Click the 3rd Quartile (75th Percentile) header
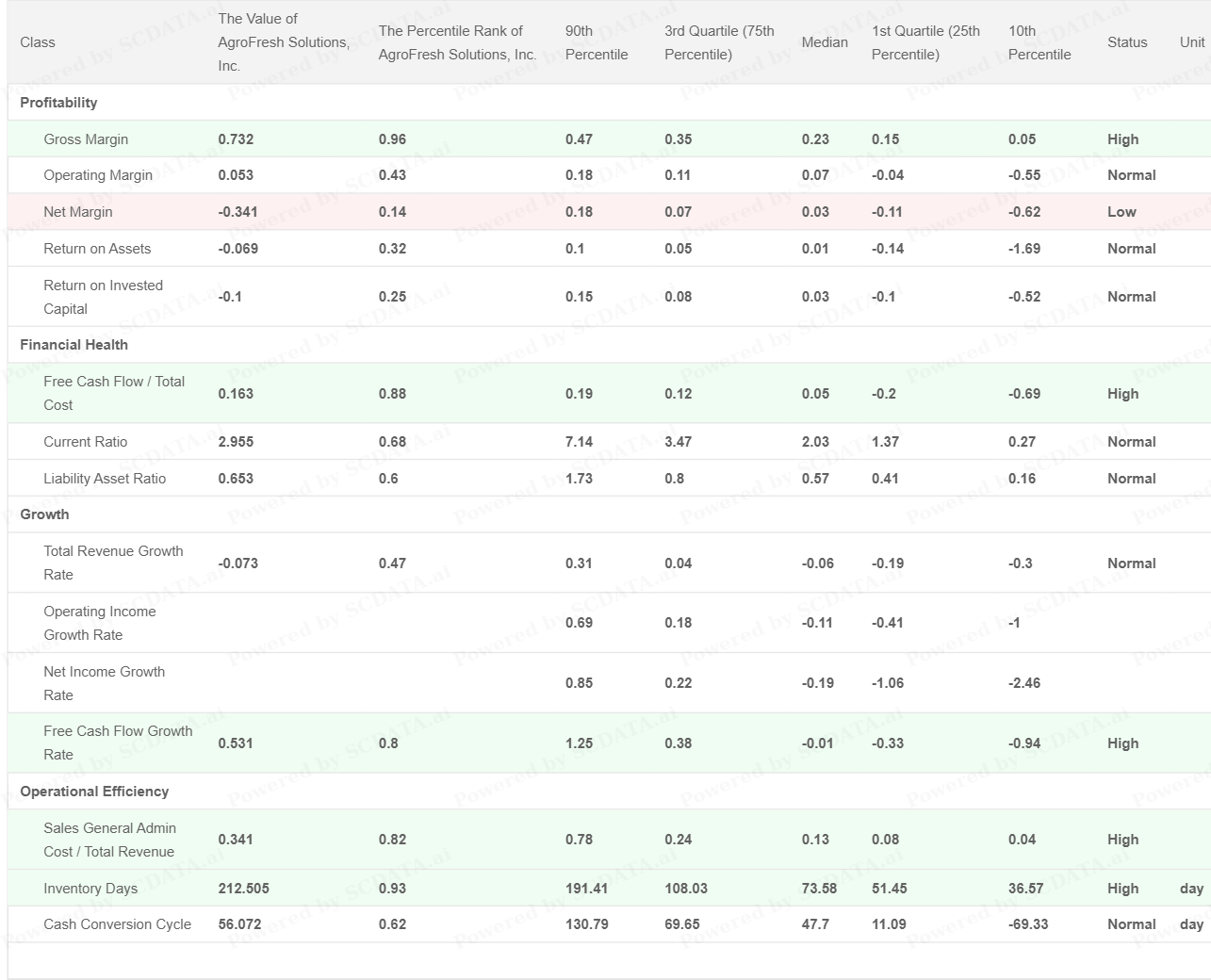This screenshot has width=1211, height=980. click(720, 42)
